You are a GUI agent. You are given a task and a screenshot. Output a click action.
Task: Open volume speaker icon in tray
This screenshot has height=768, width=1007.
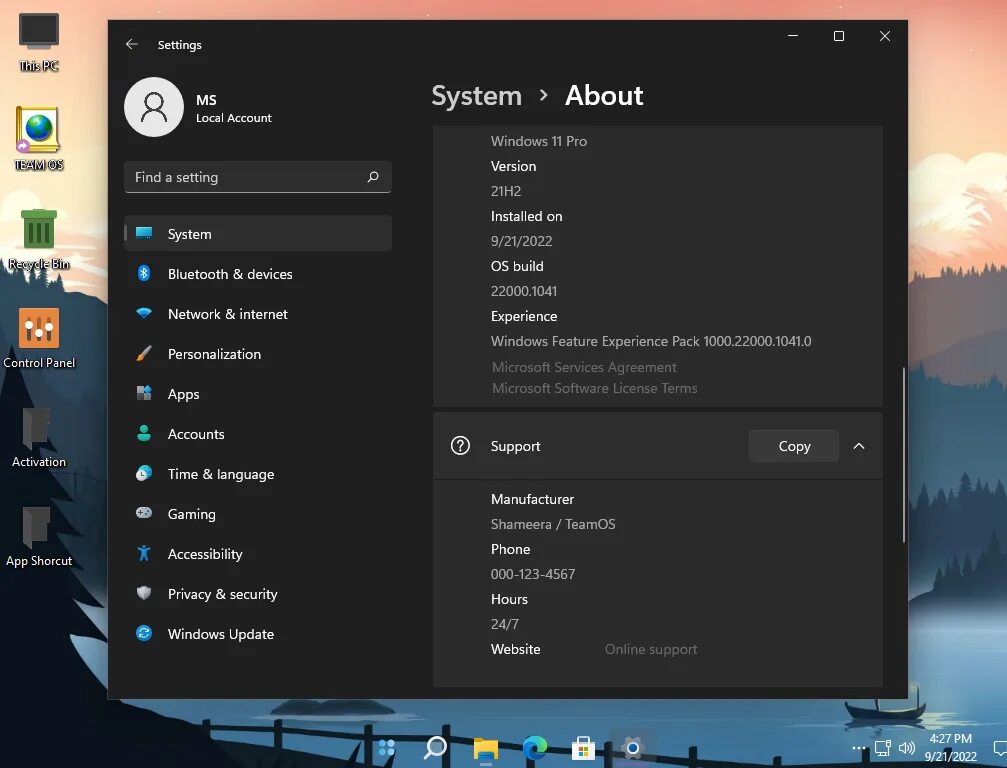click(907, 748)
